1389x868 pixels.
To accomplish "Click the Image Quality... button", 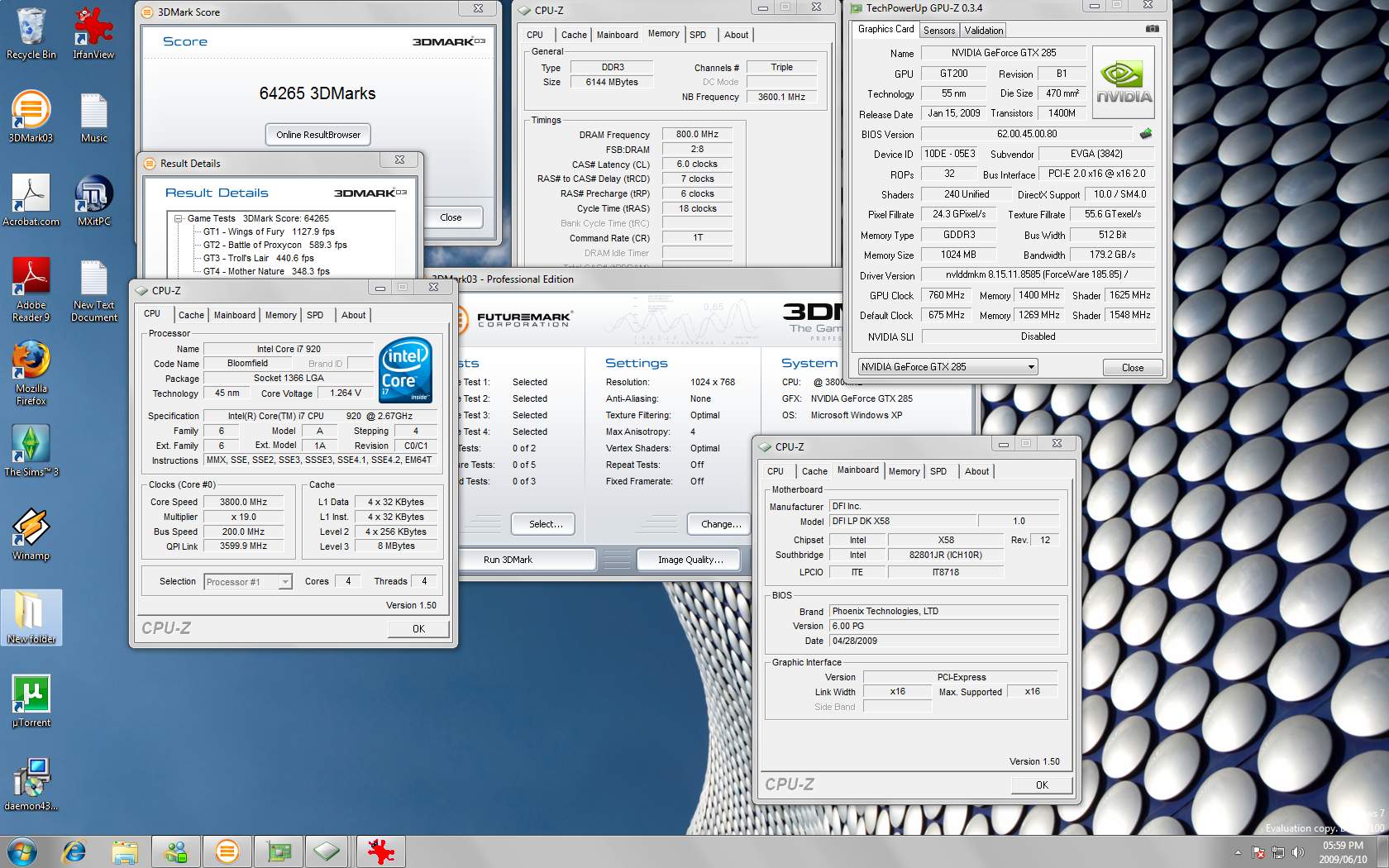I will [690, 560].
